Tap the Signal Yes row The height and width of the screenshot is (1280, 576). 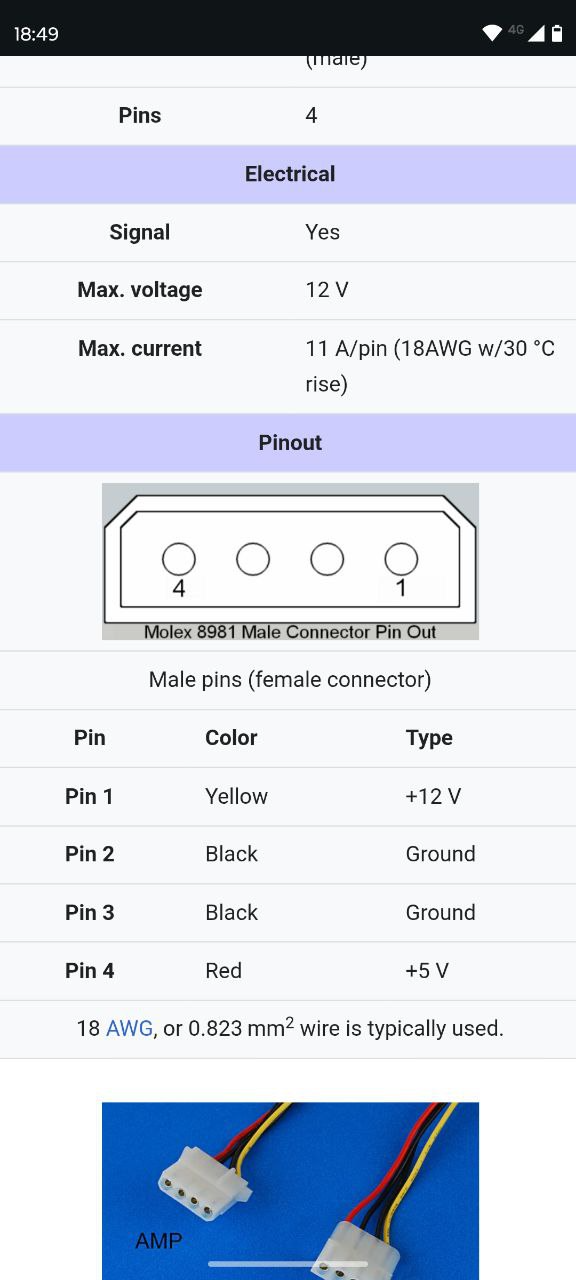[x=288, y=232]
